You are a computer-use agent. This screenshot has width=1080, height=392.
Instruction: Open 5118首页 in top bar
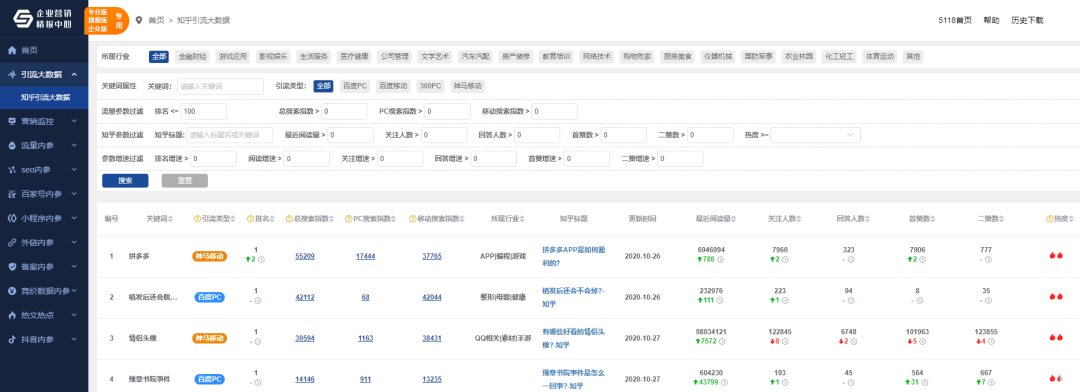[x=955, y=20]
